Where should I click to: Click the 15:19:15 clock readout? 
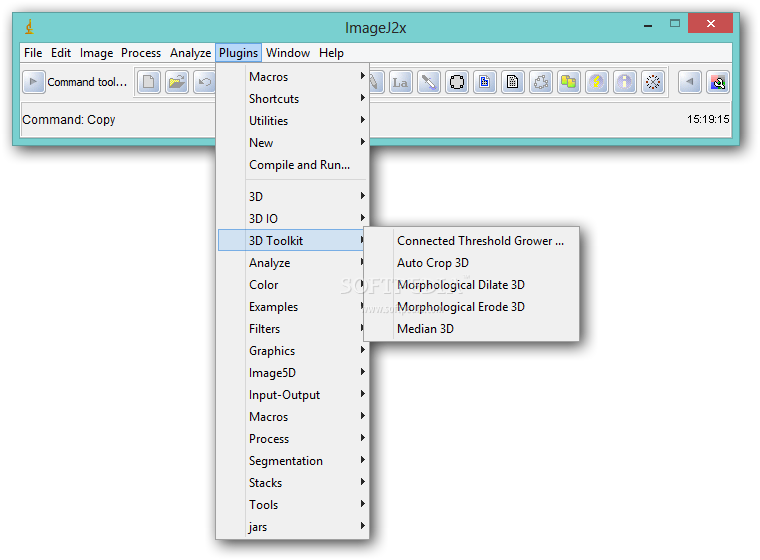[708, 119]
